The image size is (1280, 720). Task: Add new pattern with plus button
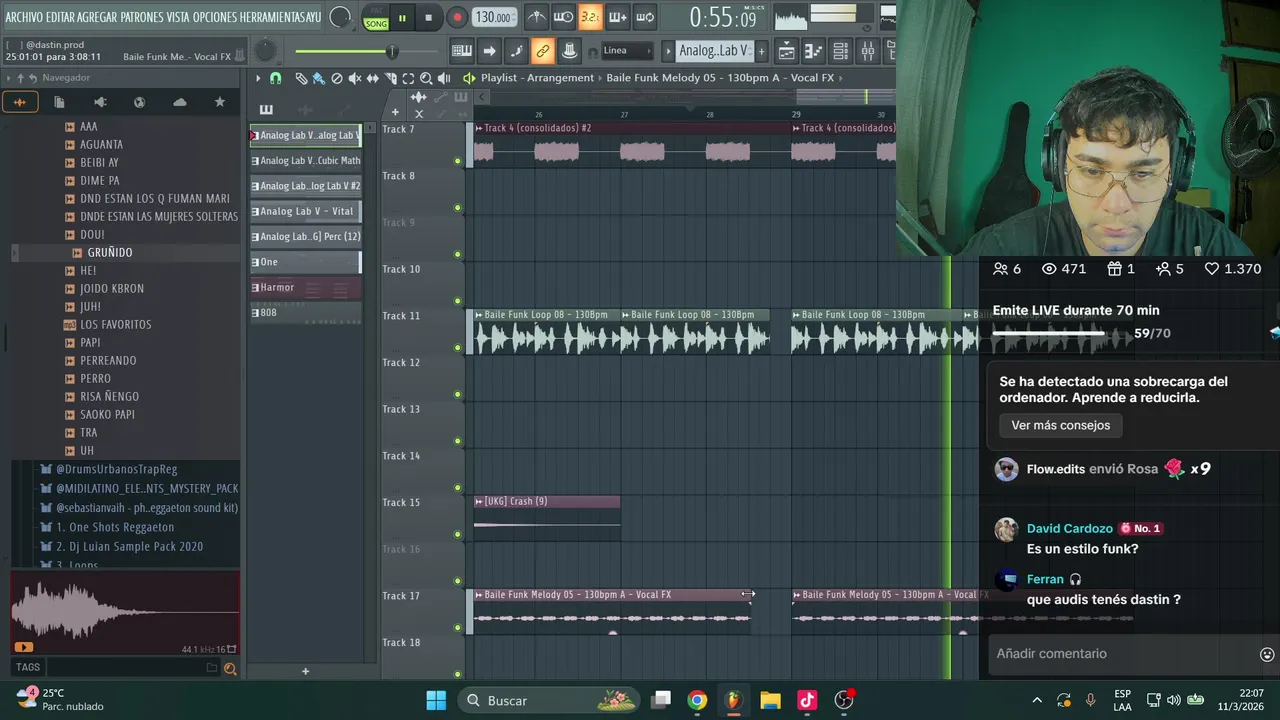coord(761,51)
